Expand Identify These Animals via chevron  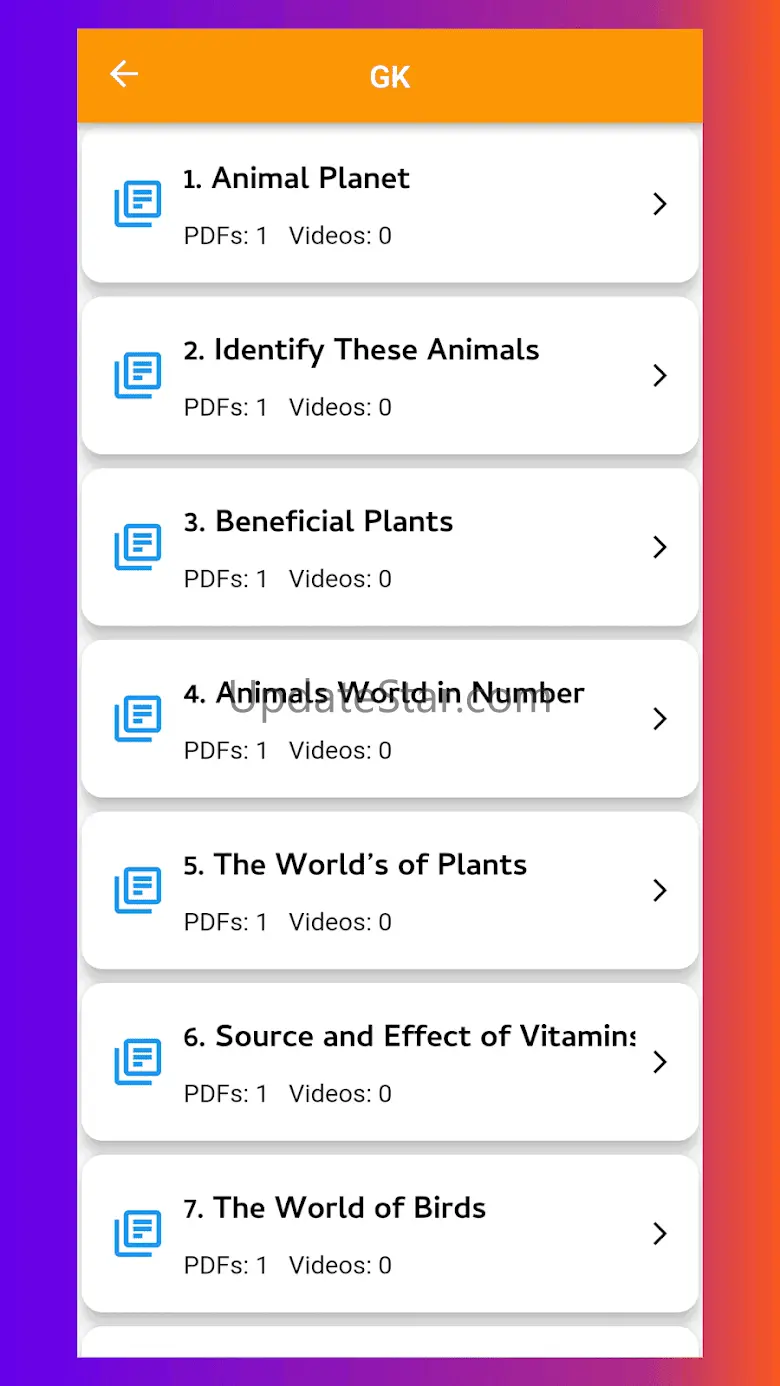pos(659,376)
